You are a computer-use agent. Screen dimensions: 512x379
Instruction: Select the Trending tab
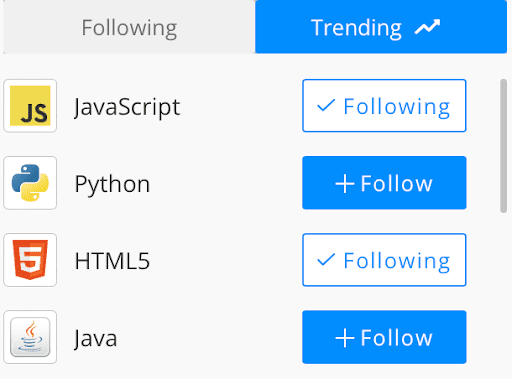coord(381,27)
